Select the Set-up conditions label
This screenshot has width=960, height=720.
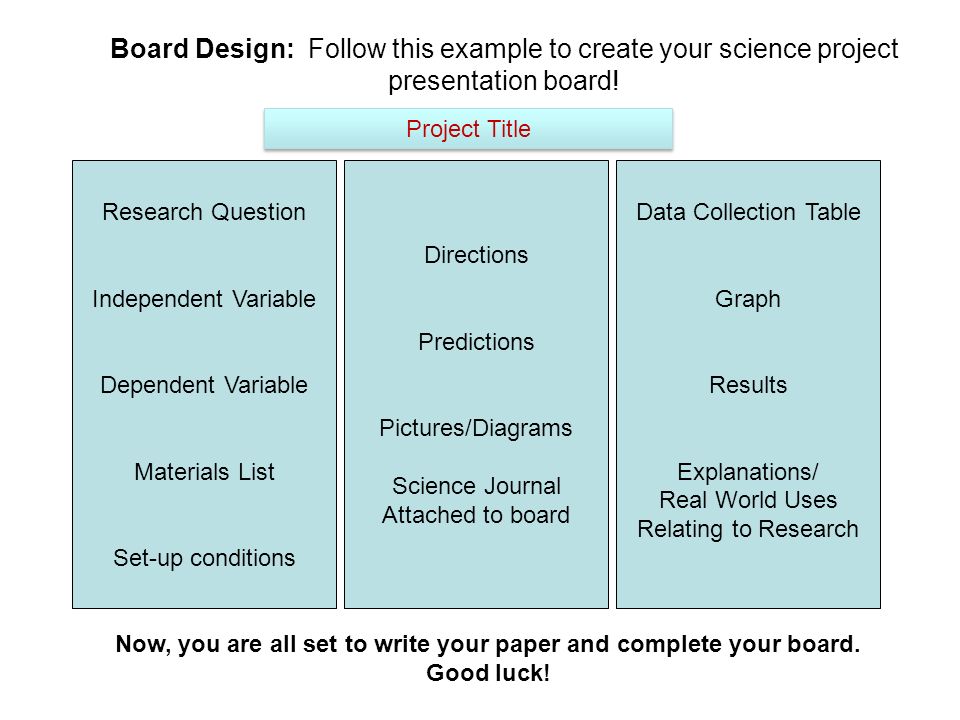204,558
